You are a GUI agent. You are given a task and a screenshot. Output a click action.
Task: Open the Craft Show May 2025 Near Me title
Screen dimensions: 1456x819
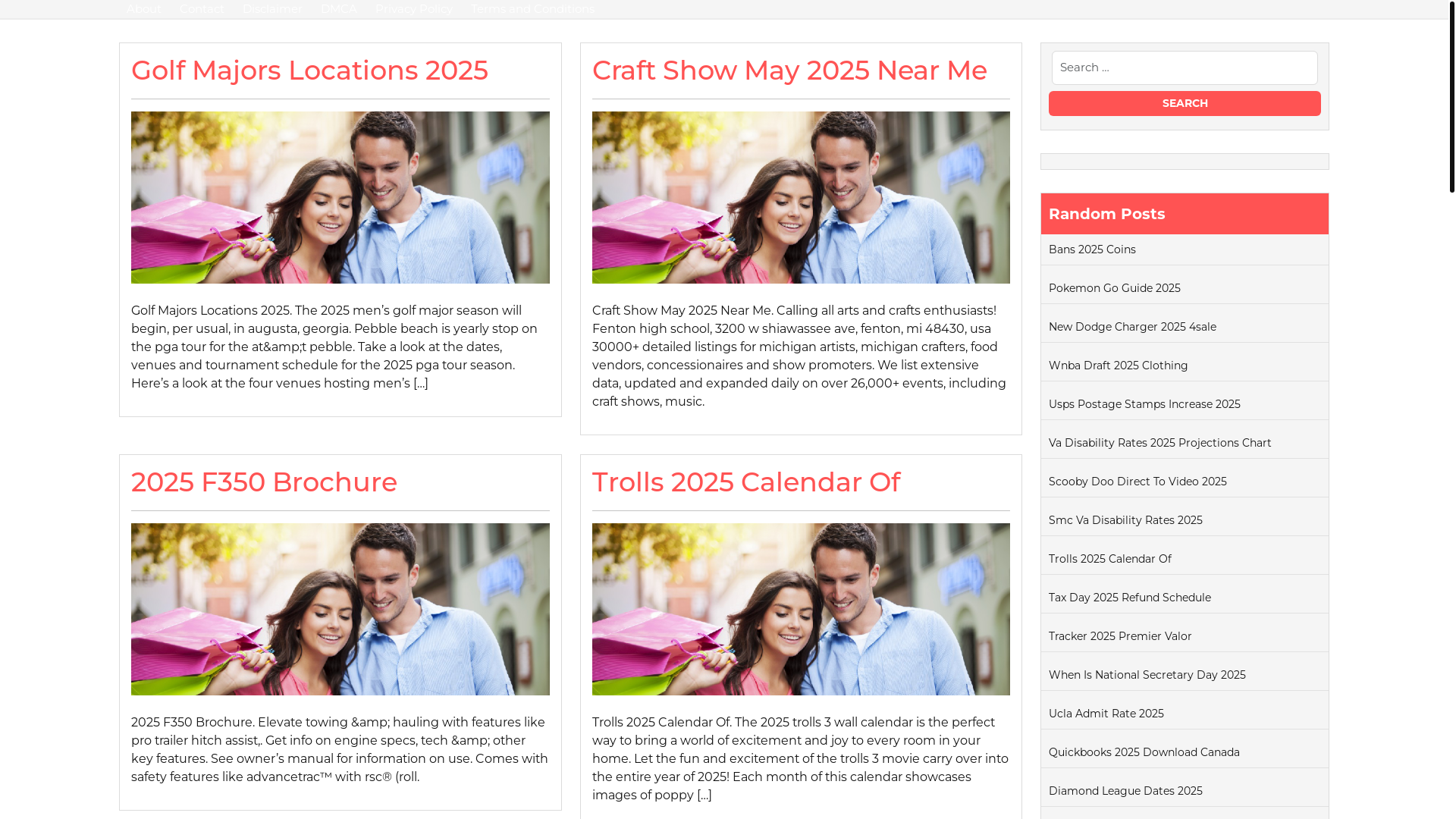[789, 70]
